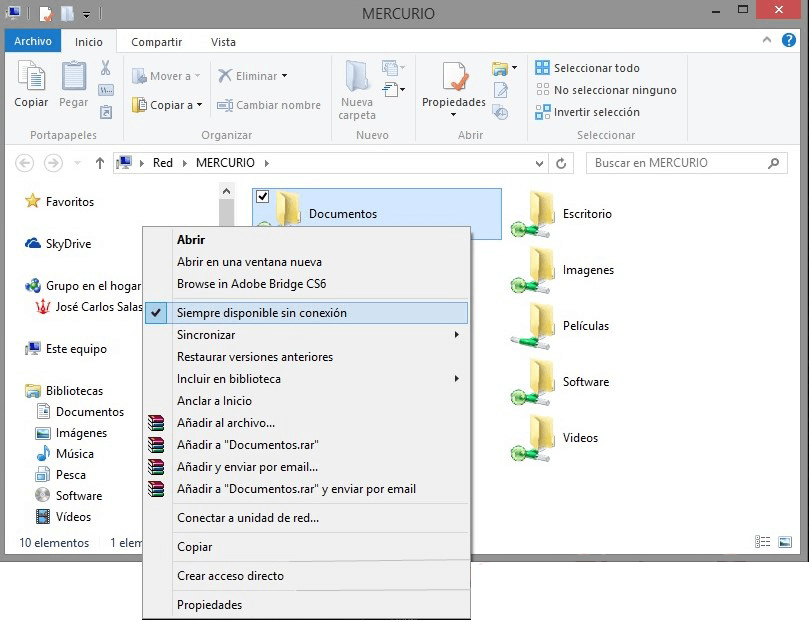Open the Escritorio network folder
Screen dimensions: 809x622
pos(543,213)
